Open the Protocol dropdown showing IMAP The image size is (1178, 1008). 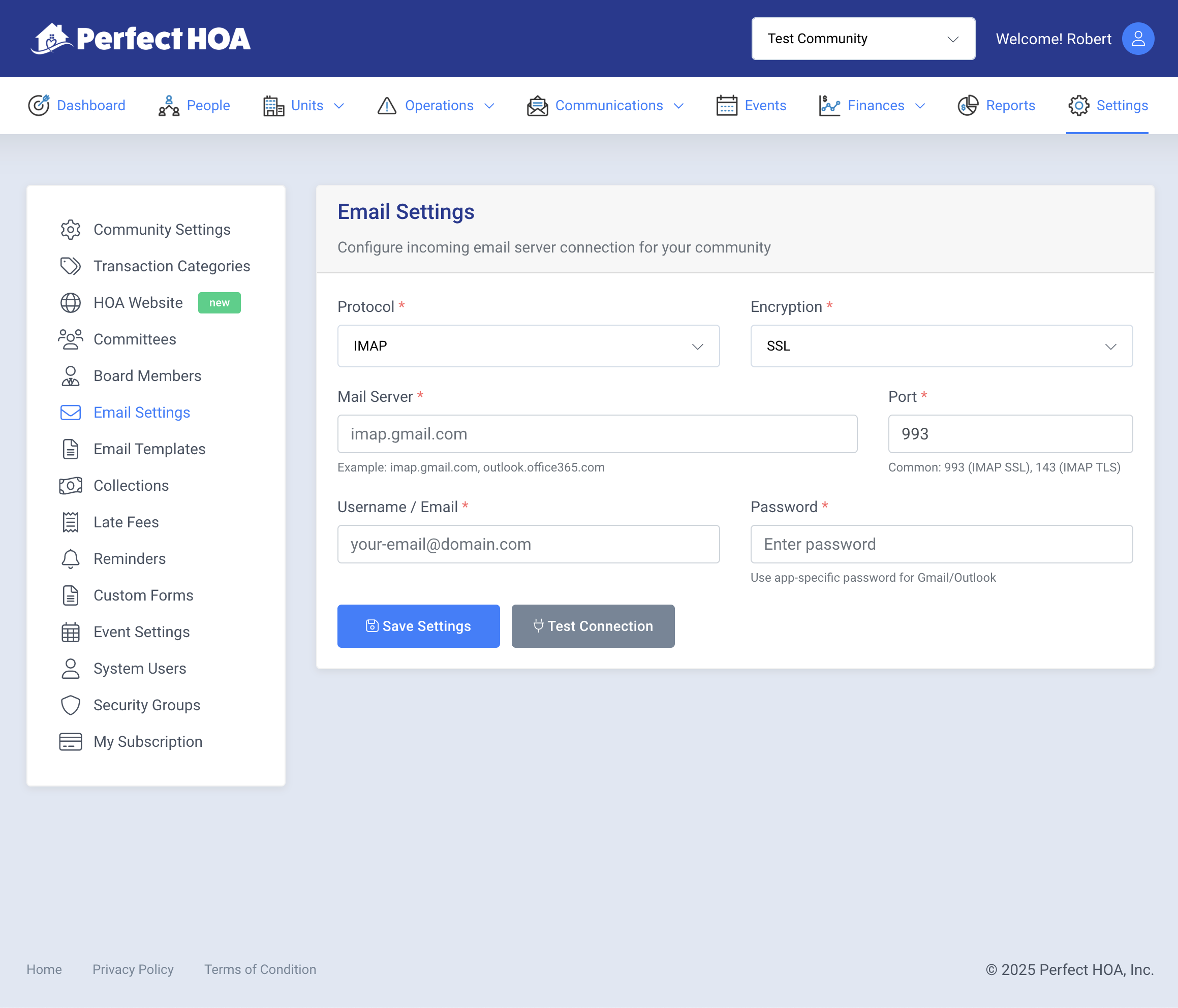coord(528,346)
